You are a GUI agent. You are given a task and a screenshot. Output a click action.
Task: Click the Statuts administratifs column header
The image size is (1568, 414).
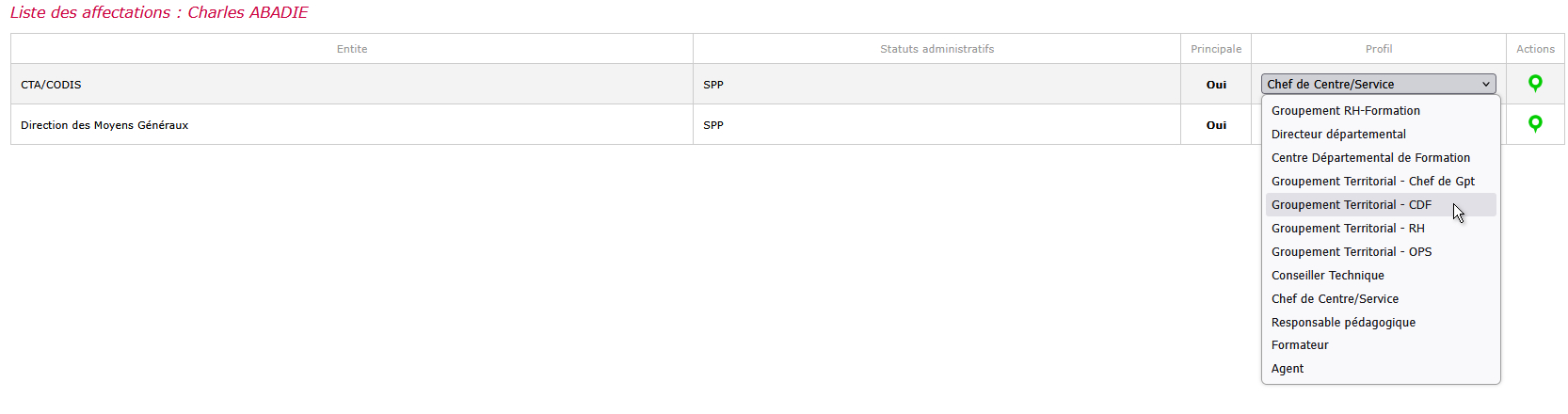(936, 49)
